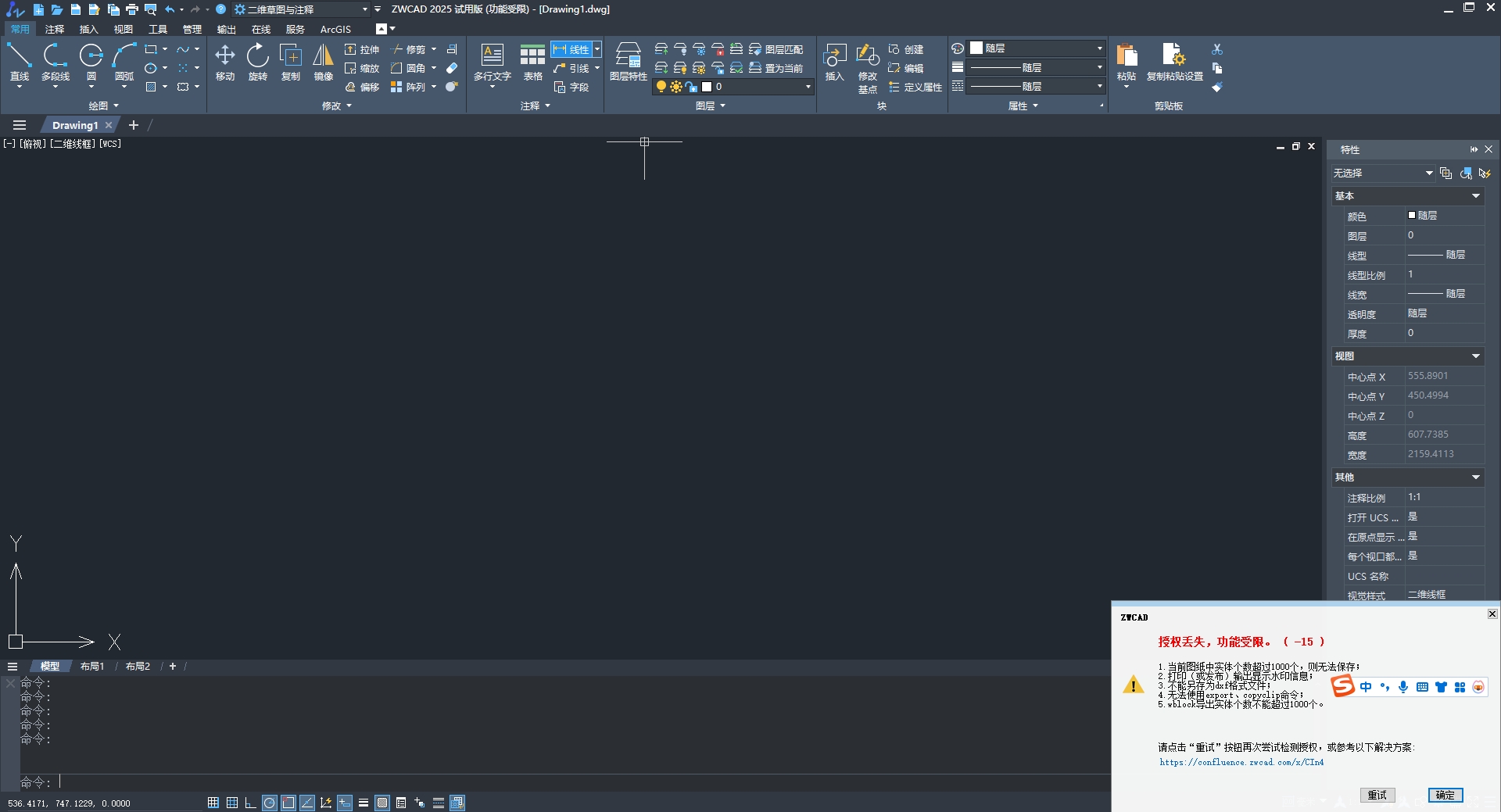The height and width of the screenshot is (812, 1501).
Task: Click the 缩放 (Scale) tool
Action: coord(362,68)
